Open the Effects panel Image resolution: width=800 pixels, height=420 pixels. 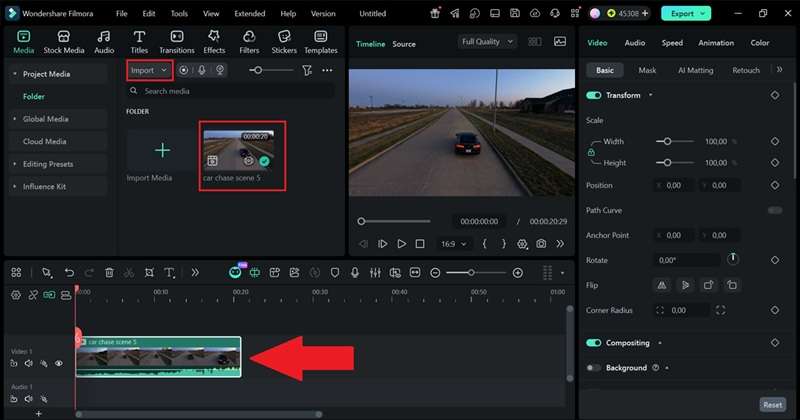pos(214,42)
